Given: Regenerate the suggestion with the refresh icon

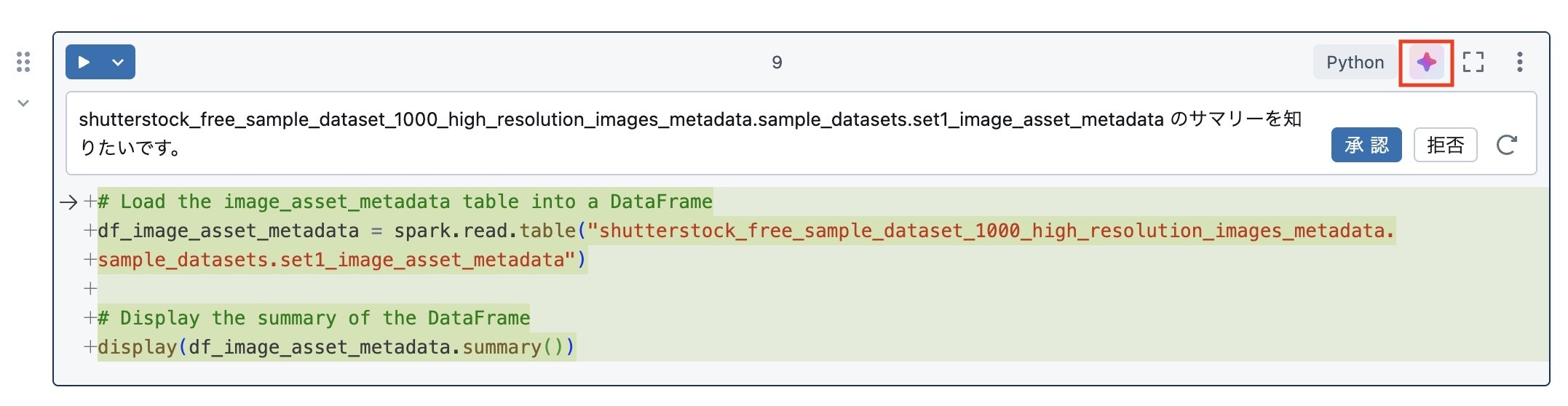Looking at the screenshot, I should pyautogui.click(x=1506, y=145).
